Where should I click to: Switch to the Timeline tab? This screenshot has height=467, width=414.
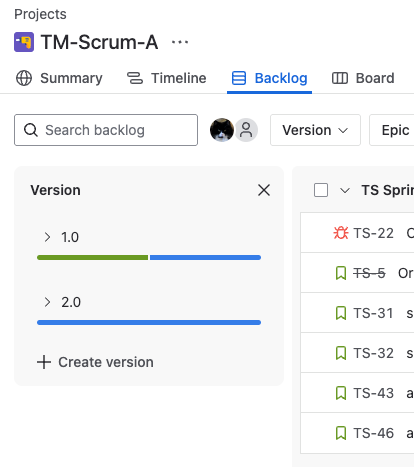167,78
